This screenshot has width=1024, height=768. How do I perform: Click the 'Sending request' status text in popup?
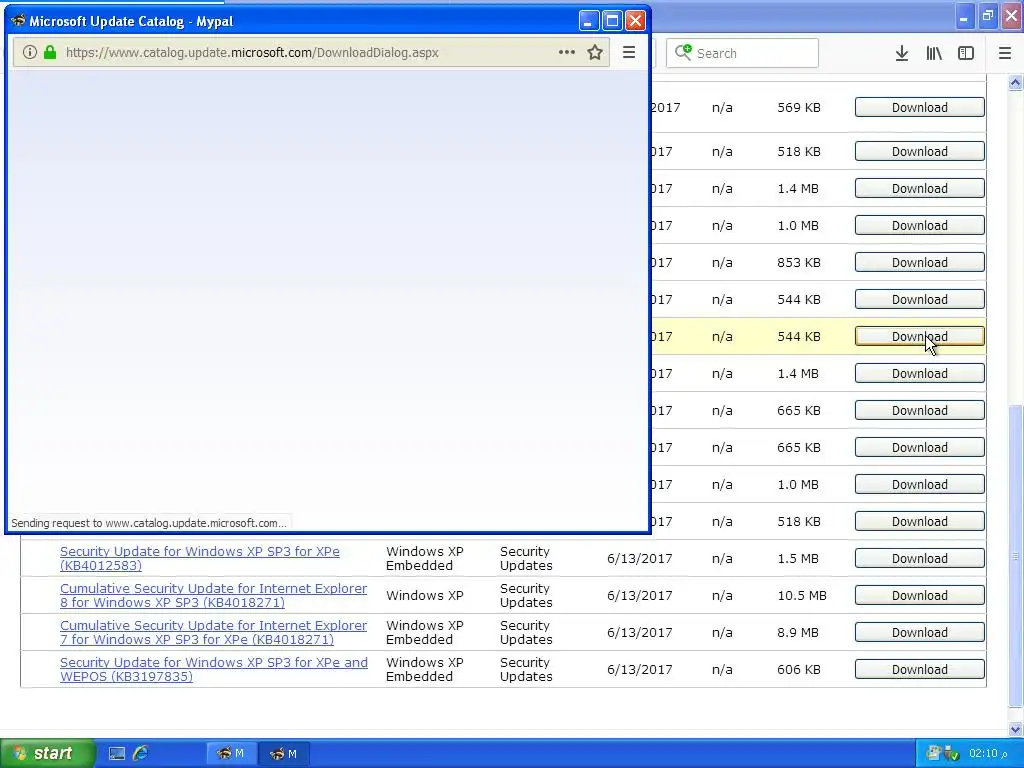[x=149, y=523]
